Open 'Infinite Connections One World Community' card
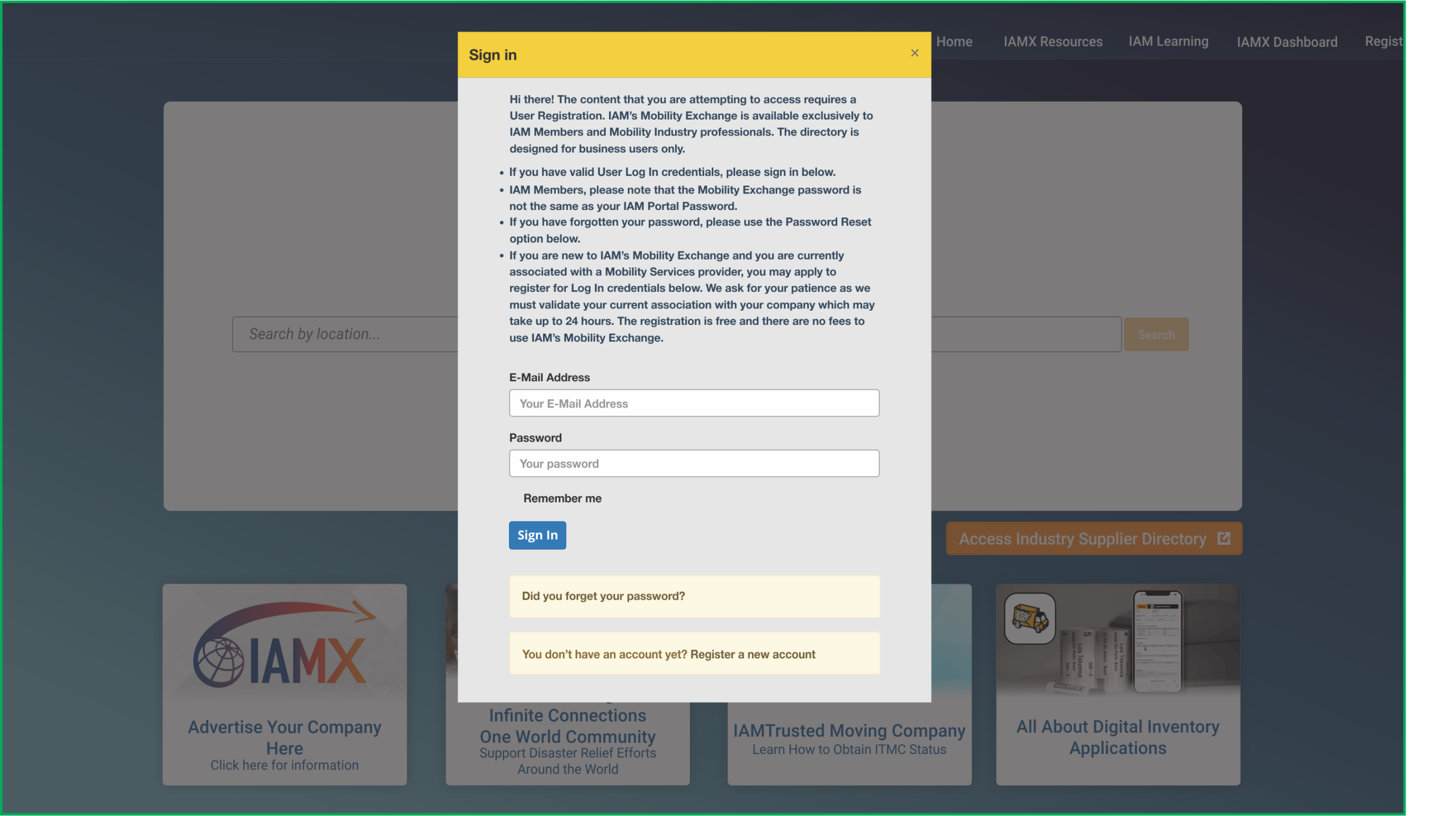The height and width of the screenshot is (816, 1456). click(567, 726)
